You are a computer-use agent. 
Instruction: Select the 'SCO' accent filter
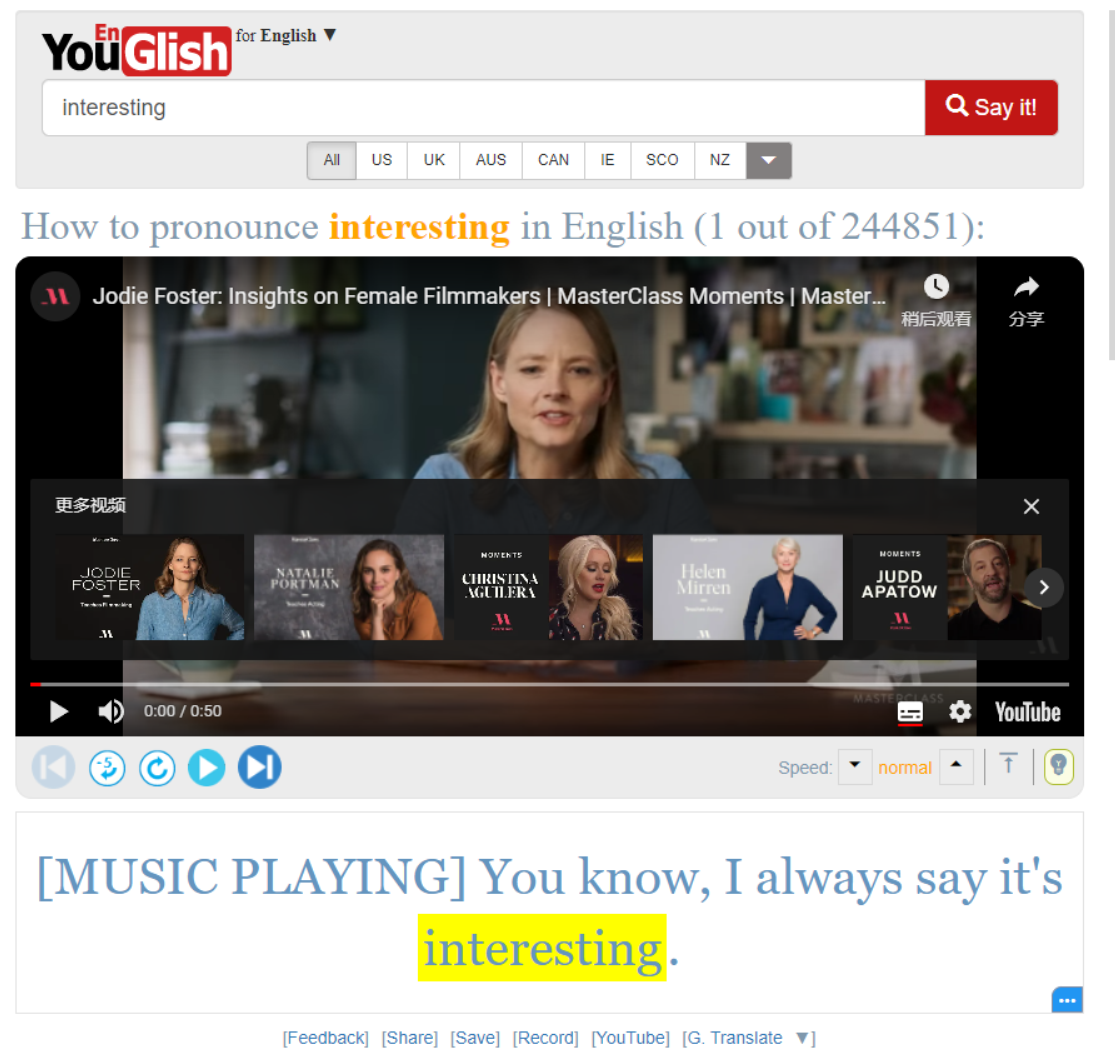662,160
